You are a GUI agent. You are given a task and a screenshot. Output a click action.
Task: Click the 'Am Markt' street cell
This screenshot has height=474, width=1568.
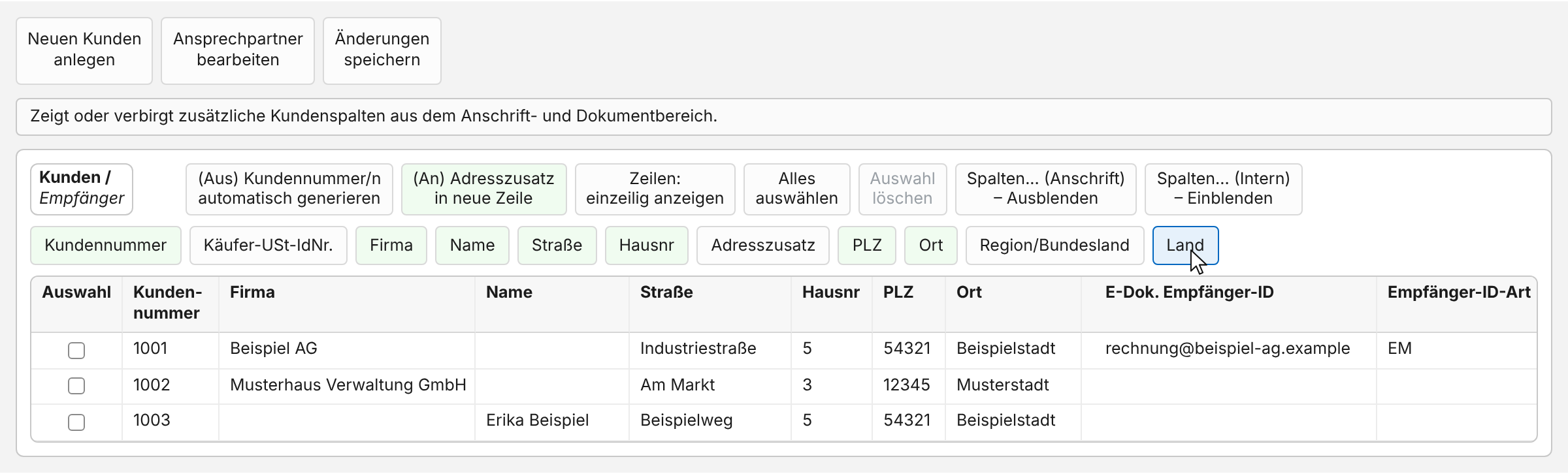710,385
